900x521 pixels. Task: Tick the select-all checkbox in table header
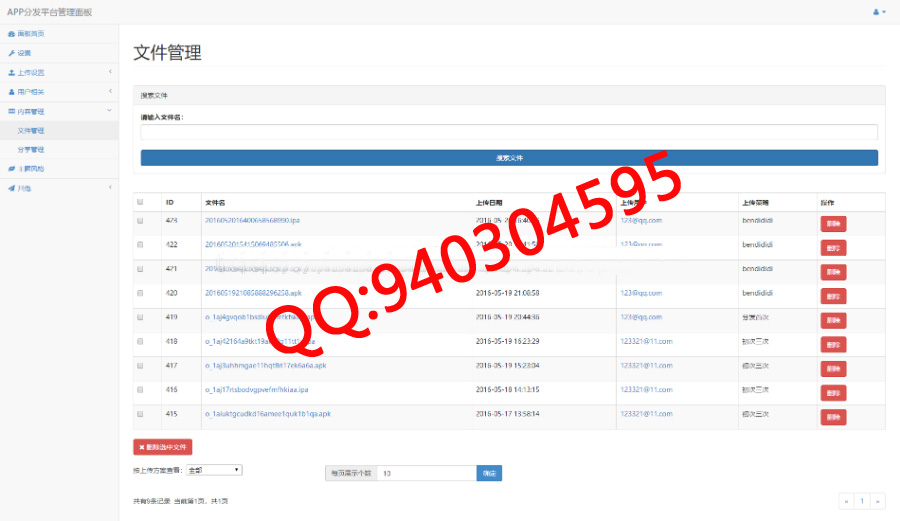point(140,202)
